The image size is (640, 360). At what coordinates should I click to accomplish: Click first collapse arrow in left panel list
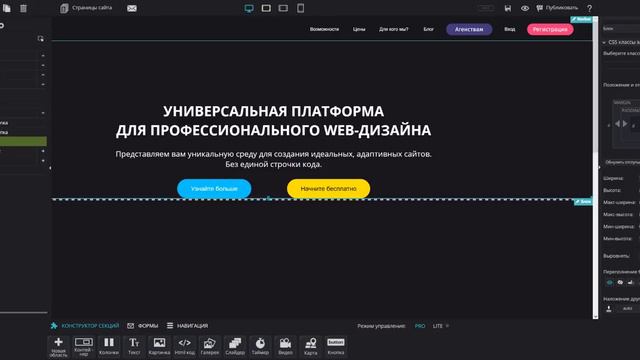pyautogui.click(x=43, y=56)
